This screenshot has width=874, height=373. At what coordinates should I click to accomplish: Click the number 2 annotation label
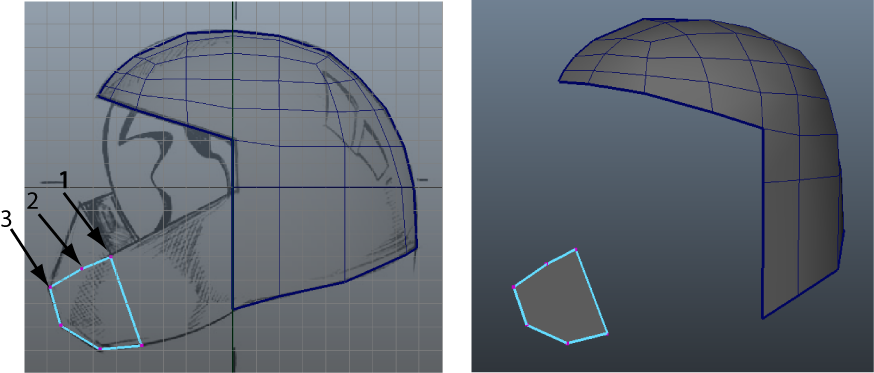click(x=33, y=201)
